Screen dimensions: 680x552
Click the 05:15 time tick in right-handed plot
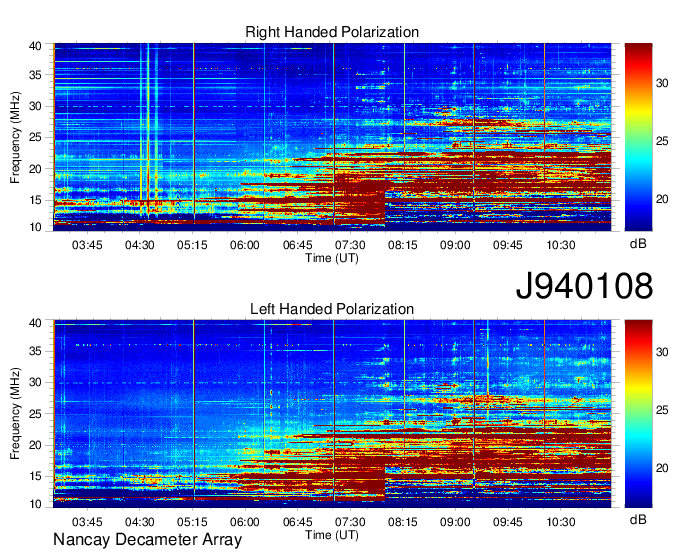[192, 245]
